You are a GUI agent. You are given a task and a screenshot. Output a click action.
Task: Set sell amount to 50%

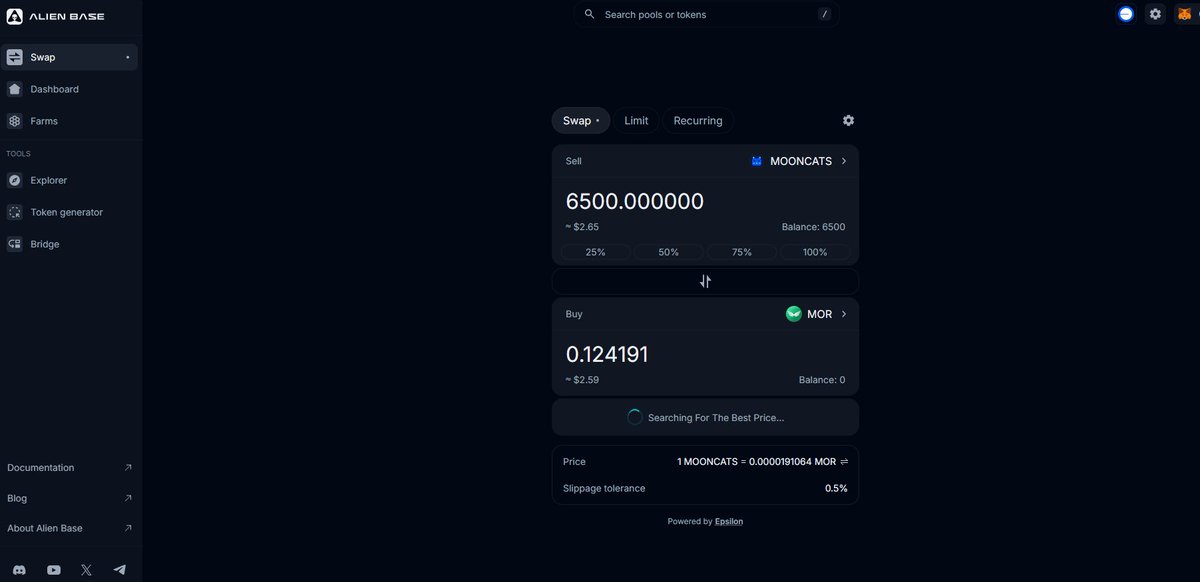(x=669, y=252)
